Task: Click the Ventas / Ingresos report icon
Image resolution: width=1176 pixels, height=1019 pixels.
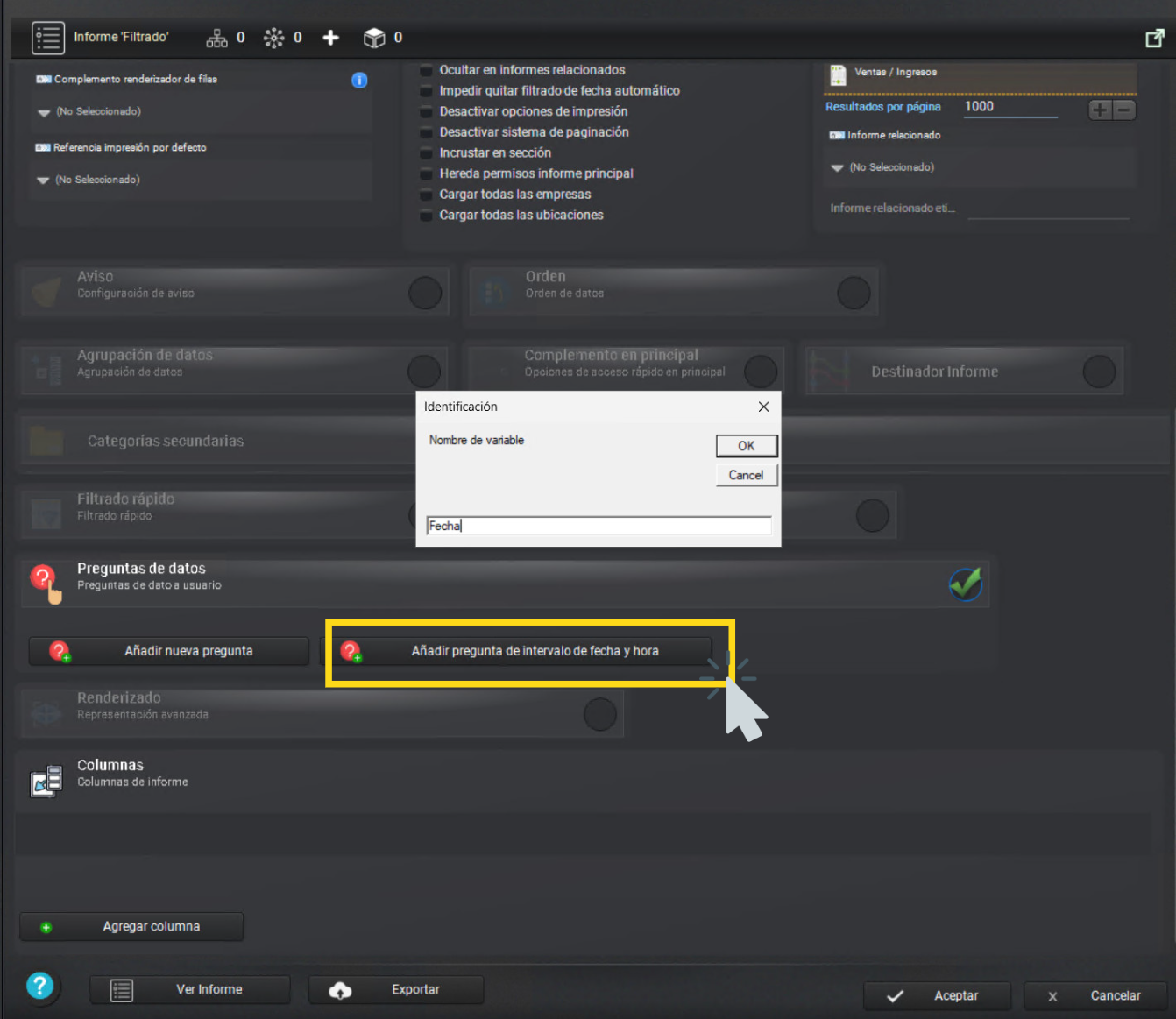Action: (839, 74)
